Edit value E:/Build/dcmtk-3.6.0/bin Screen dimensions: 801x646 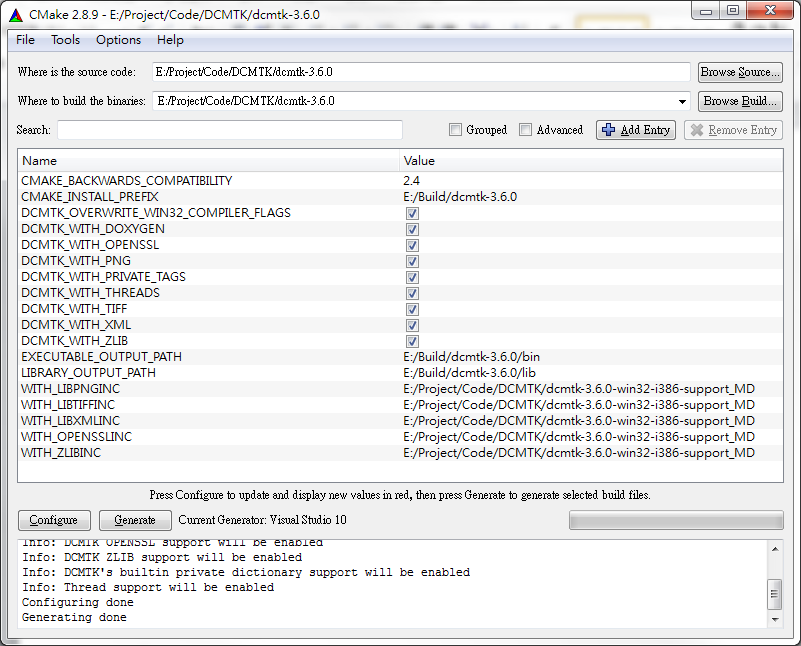[x=472, y=356]
